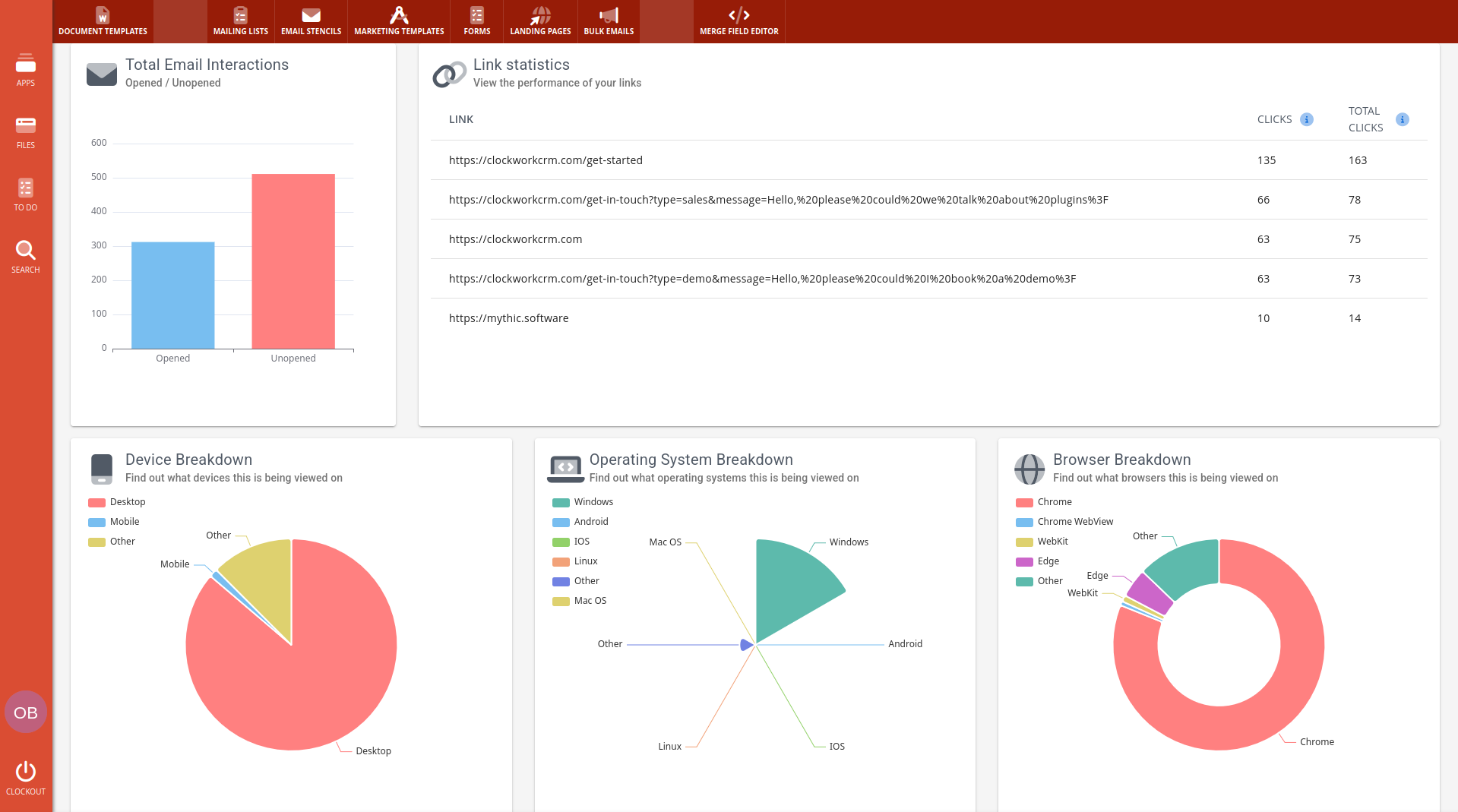
Task: Click the get-in-touch type=sales link row
Action: tap(928, 200)
